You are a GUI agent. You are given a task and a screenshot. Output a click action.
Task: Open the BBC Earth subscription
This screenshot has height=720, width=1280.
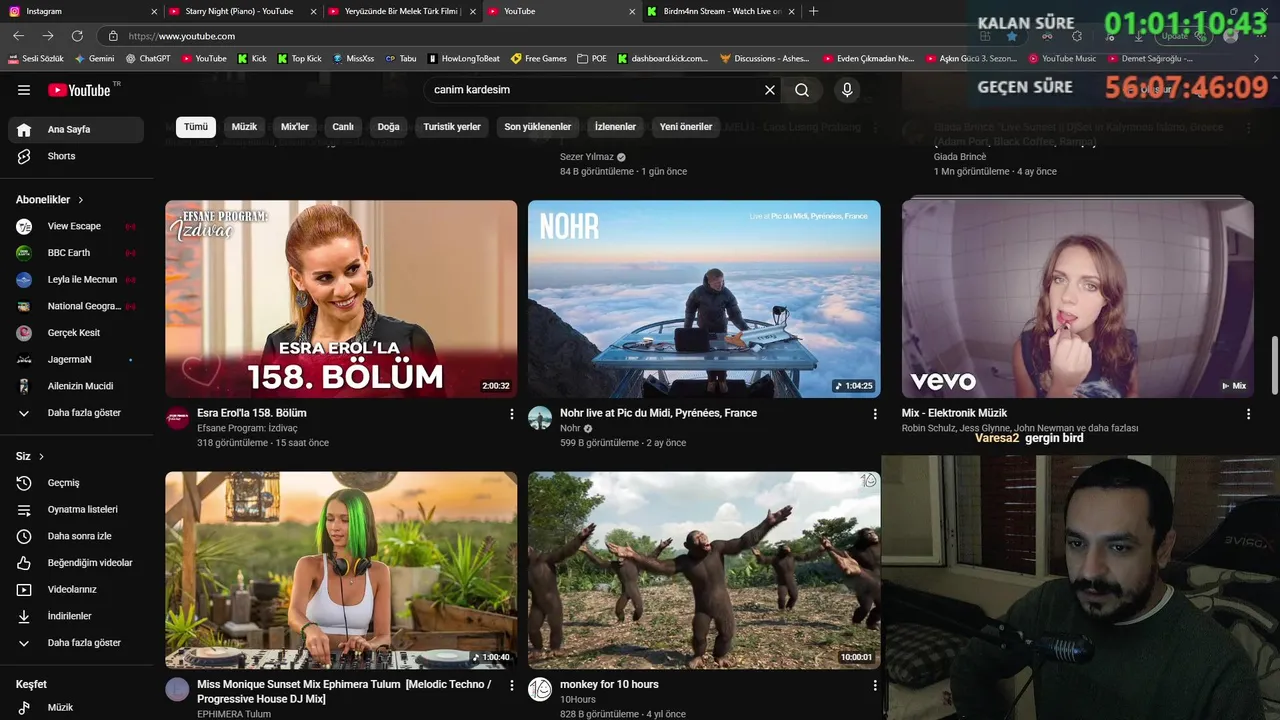coord(77,253)
